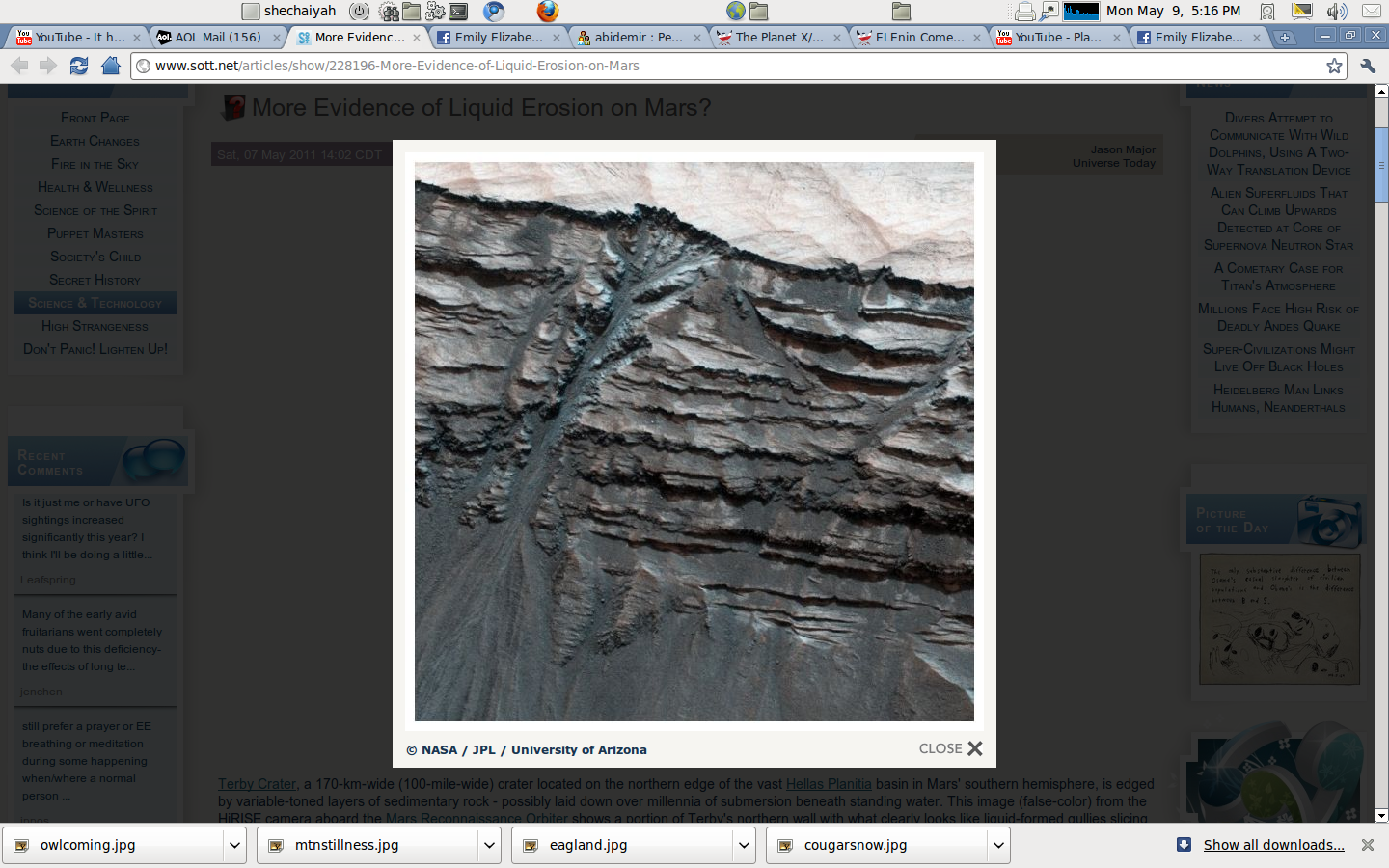Go forward to the next page

[48, 66]
